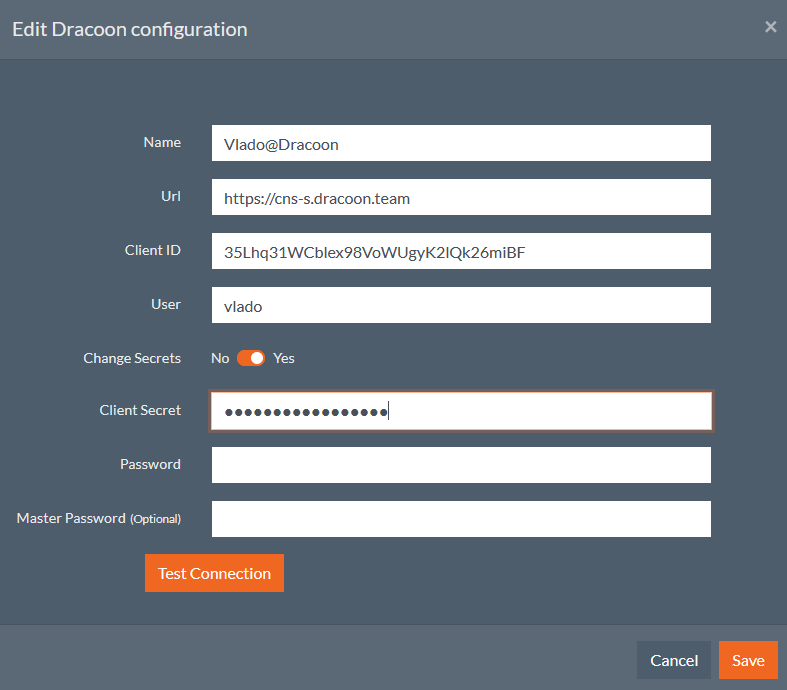Focus the Client ID field
This screenshot has width=787, height=690.
coord(461,251)
